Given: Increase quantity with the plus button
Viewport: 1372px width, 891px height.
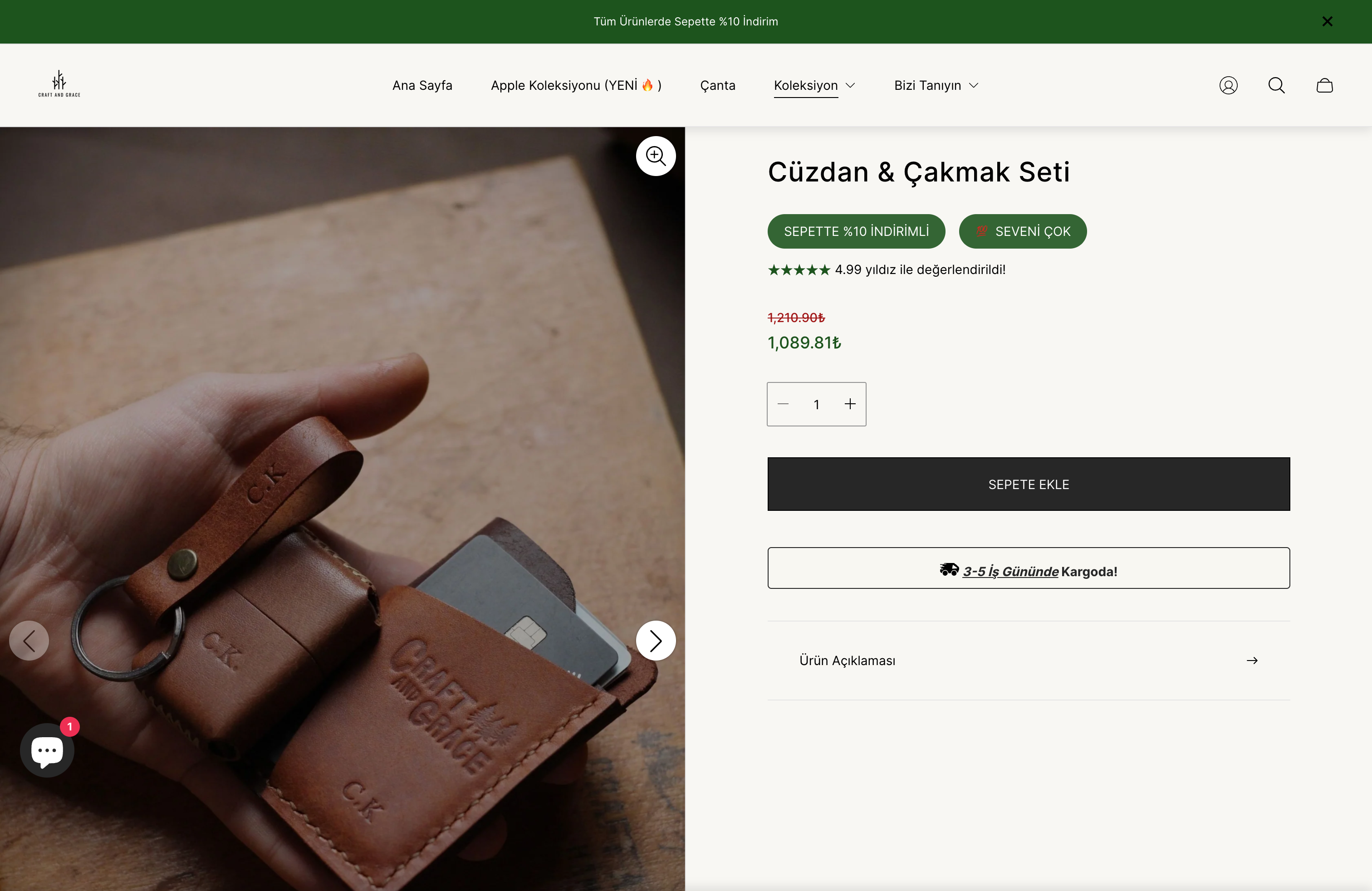Looking at the screenshot, I should click(850, 404).
